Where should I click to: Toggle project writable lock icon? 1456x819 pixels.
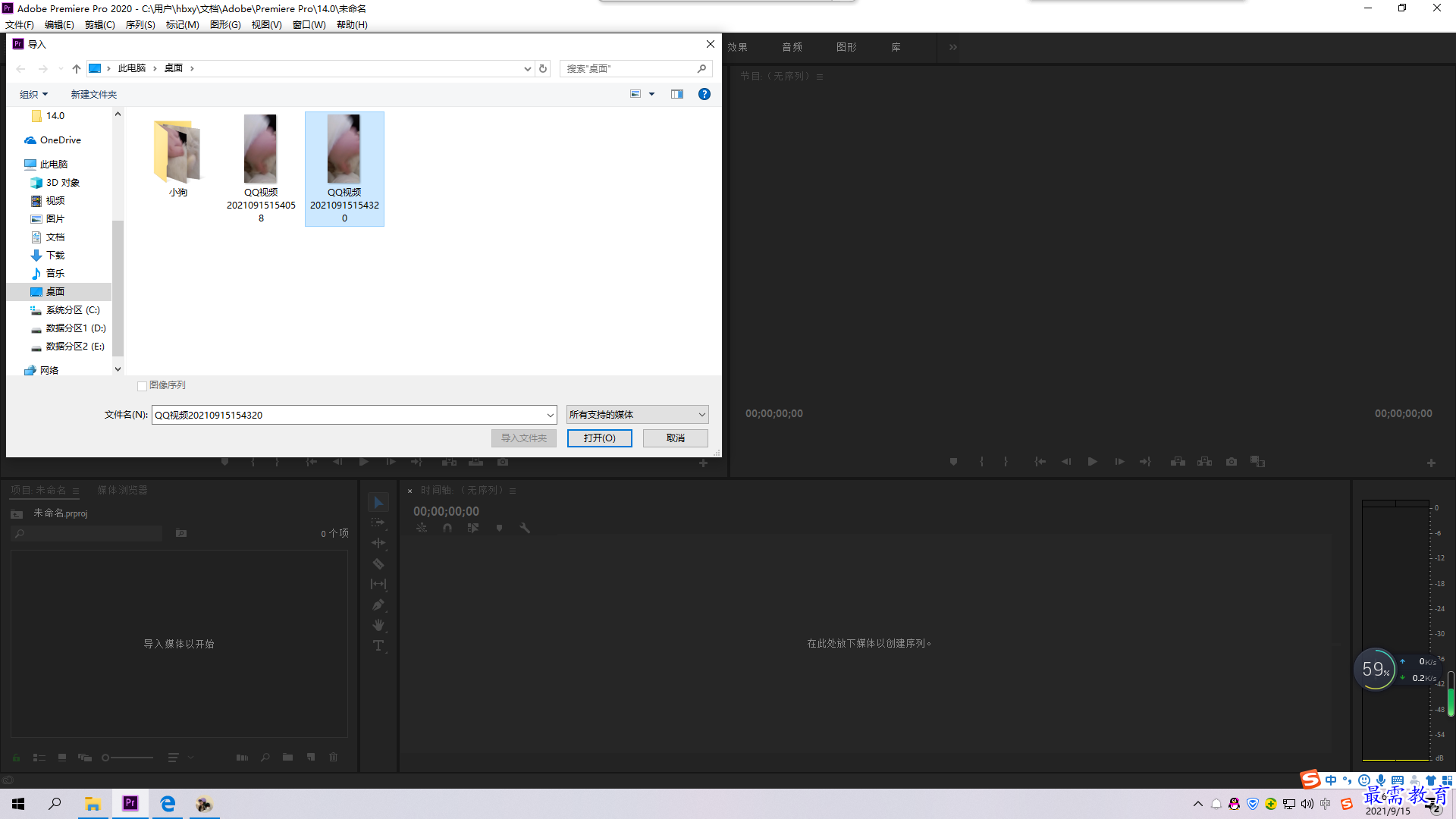[x=16, y=758]
